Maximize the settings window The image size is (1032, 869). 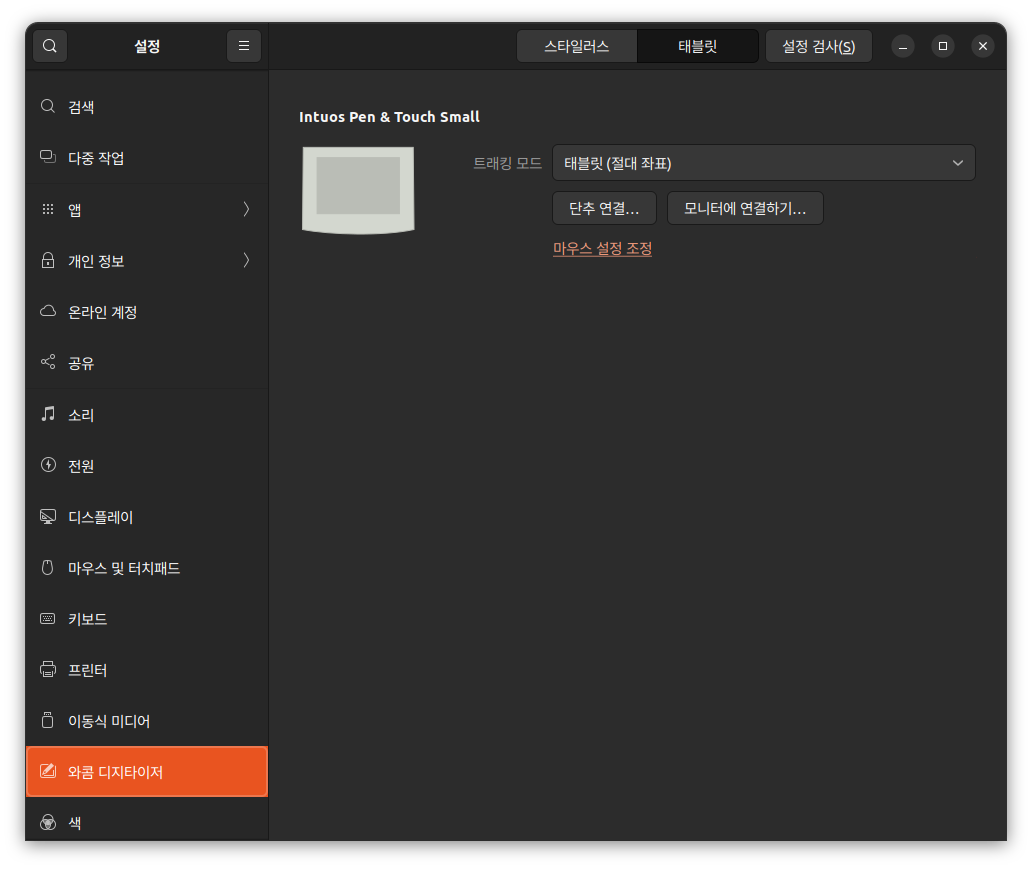[942, 46]
